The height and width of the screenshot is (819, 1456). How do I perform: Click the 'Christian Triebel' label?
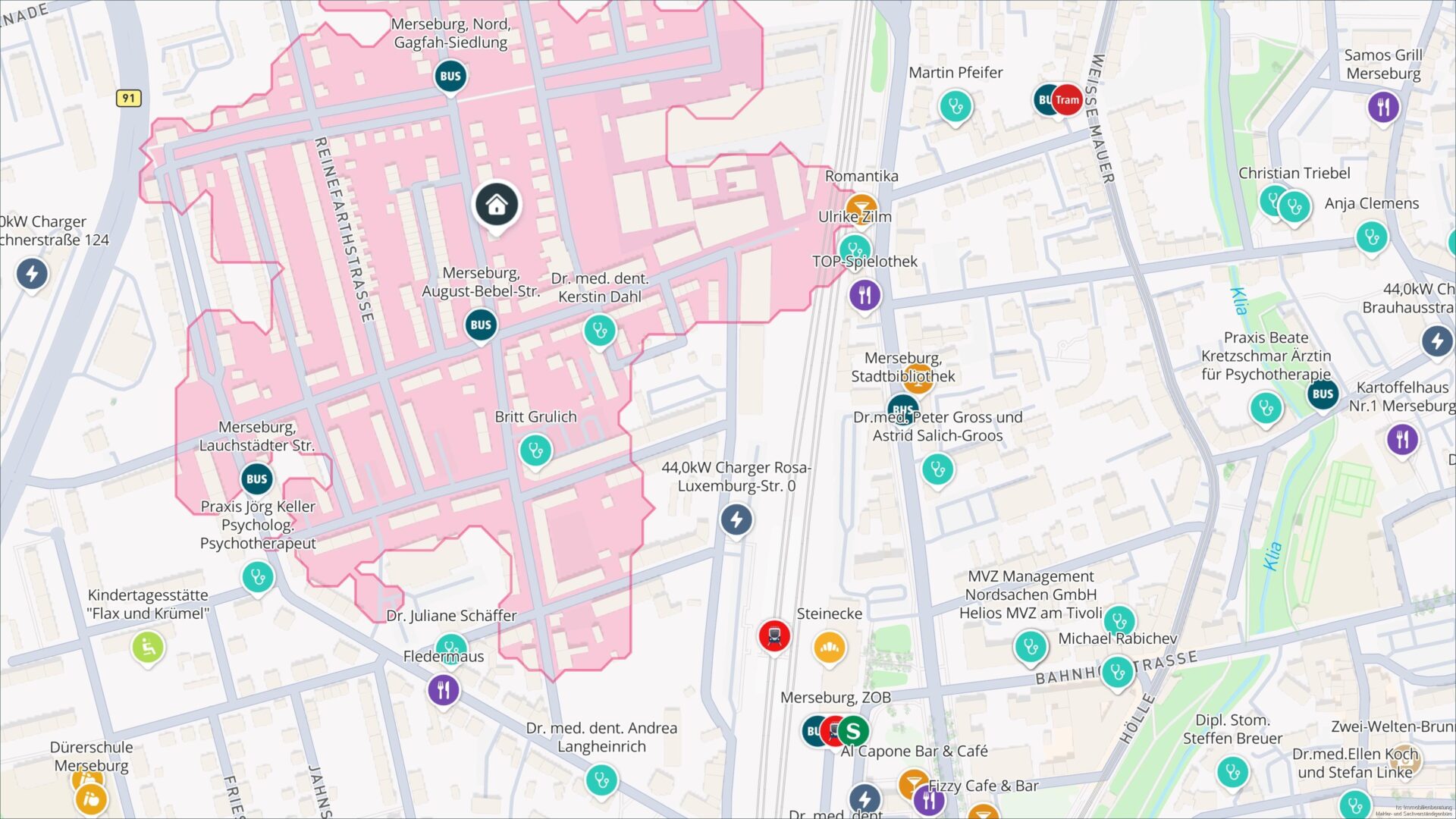click(x=1294, y=174)
